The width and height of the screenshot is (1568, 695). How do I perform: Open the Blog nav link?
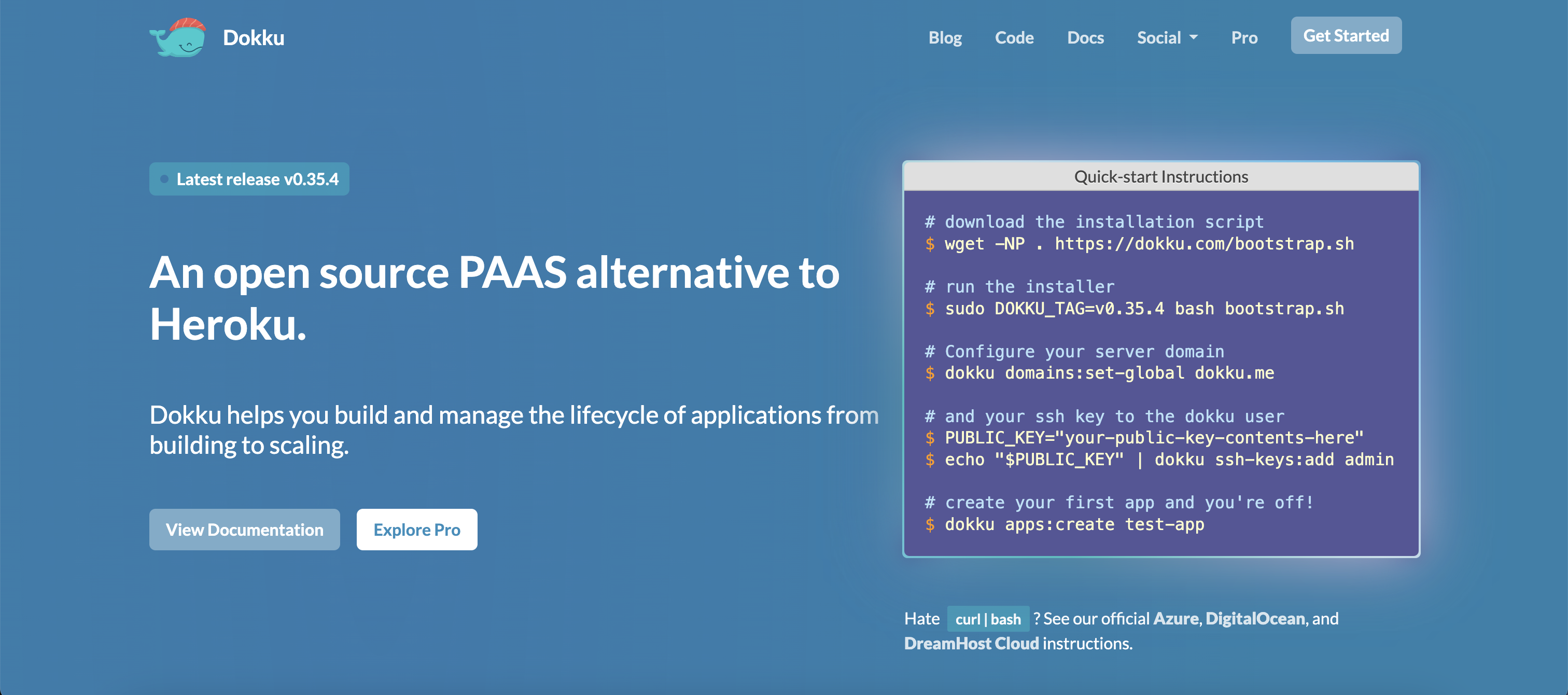(945, 38)
